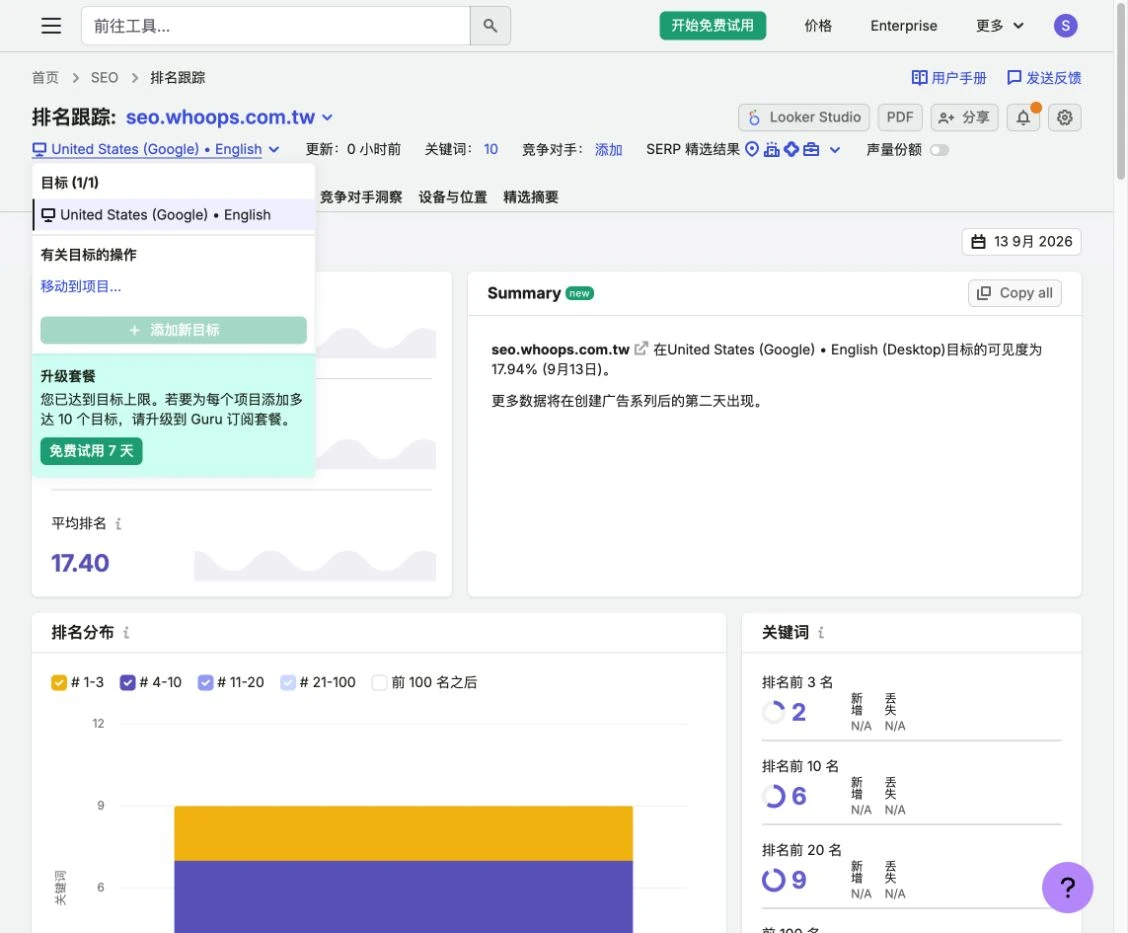Toggle # 1-3 checkbox
Screen dimensions: 1128x933
59,683
